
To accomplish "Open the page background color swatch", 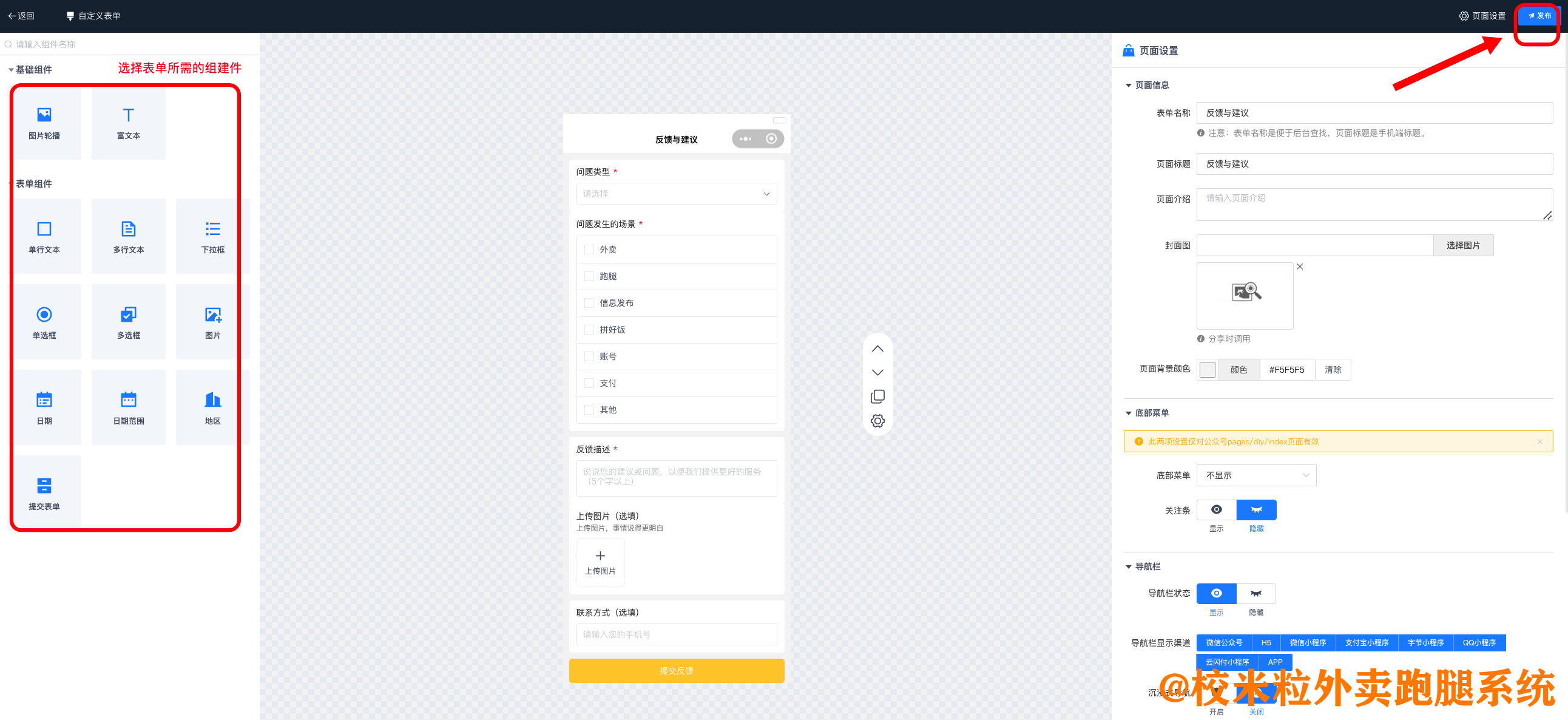I will [1207, 369].
